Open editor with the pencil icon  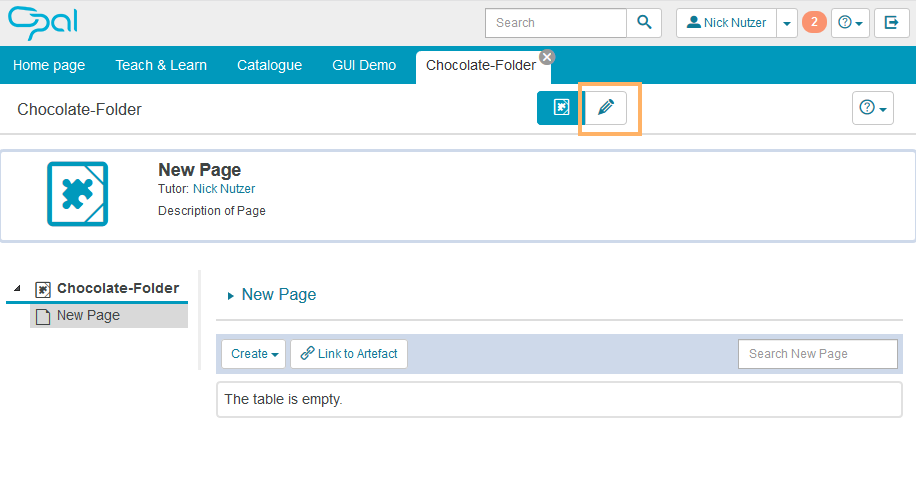605,108
